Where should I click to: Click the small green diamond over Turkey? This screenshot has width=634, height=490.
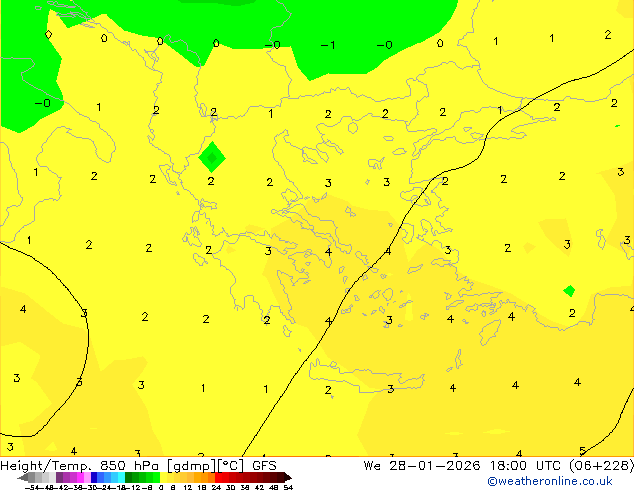point(569,291)
